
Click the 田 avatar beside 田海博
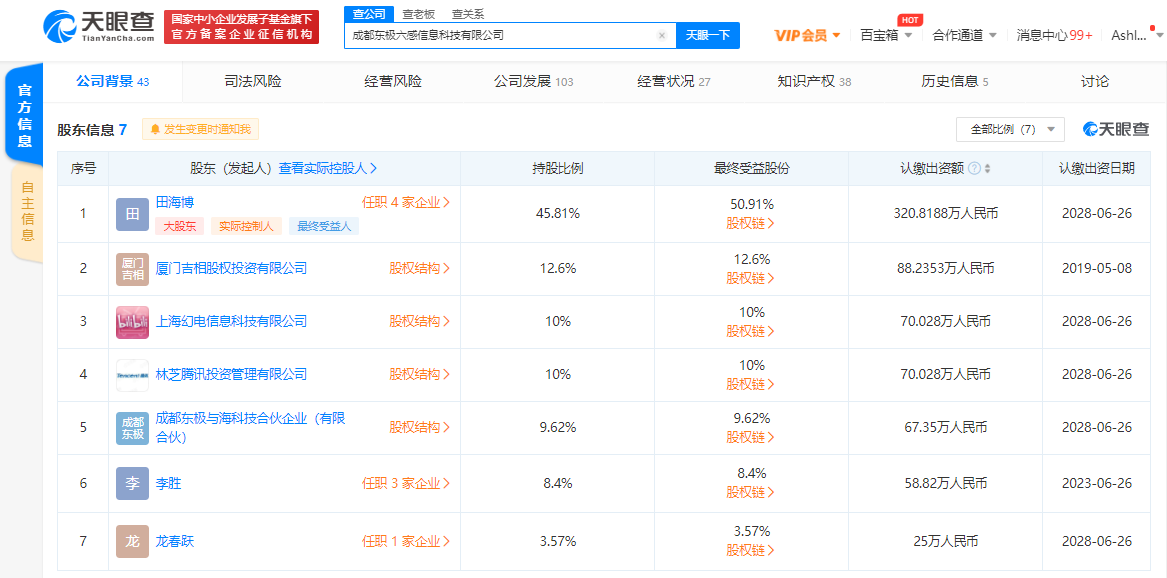132,214
